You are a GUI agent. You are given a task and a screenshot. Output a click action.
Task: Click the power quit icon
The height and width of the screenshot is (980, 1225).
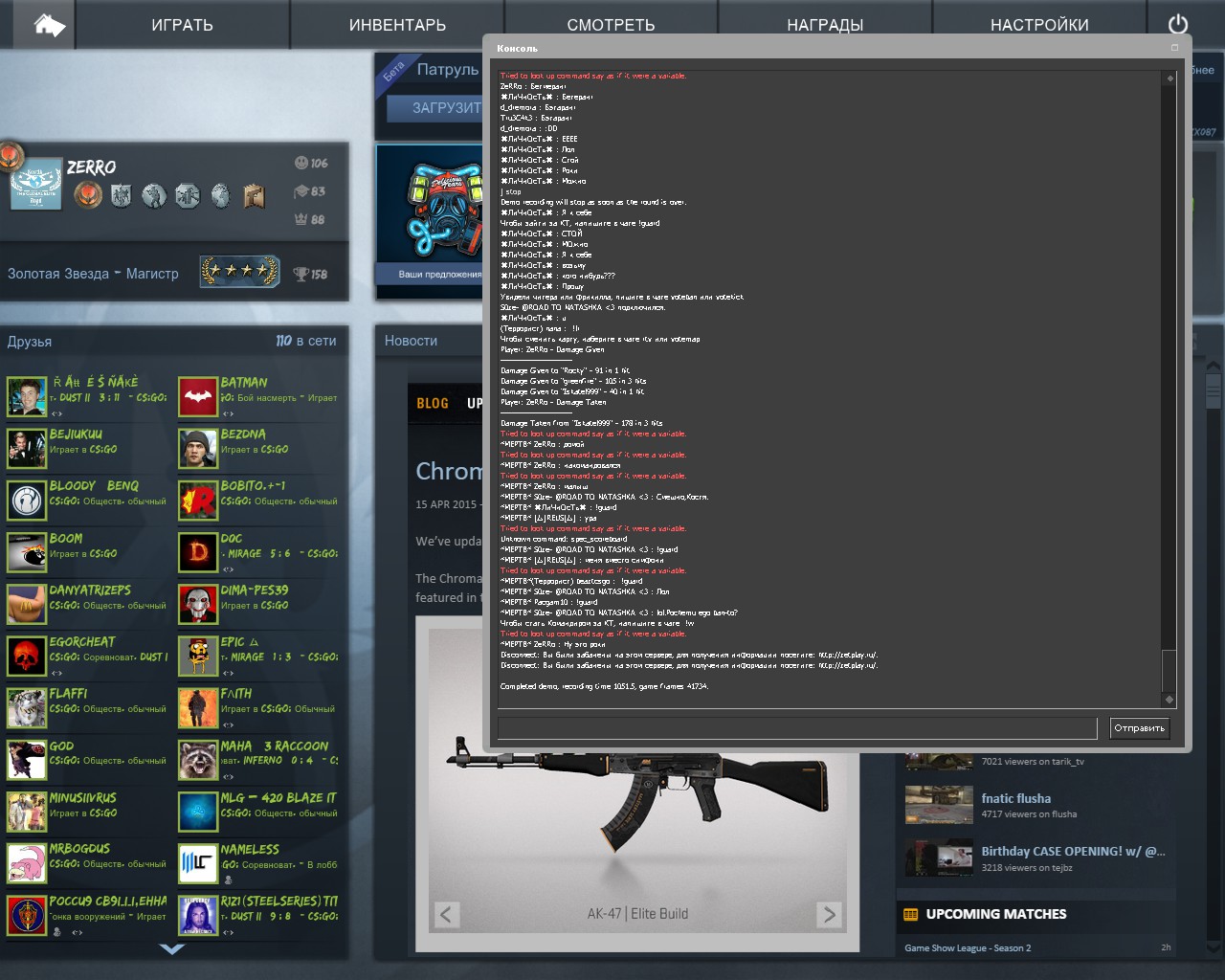tap(1178, 25)
